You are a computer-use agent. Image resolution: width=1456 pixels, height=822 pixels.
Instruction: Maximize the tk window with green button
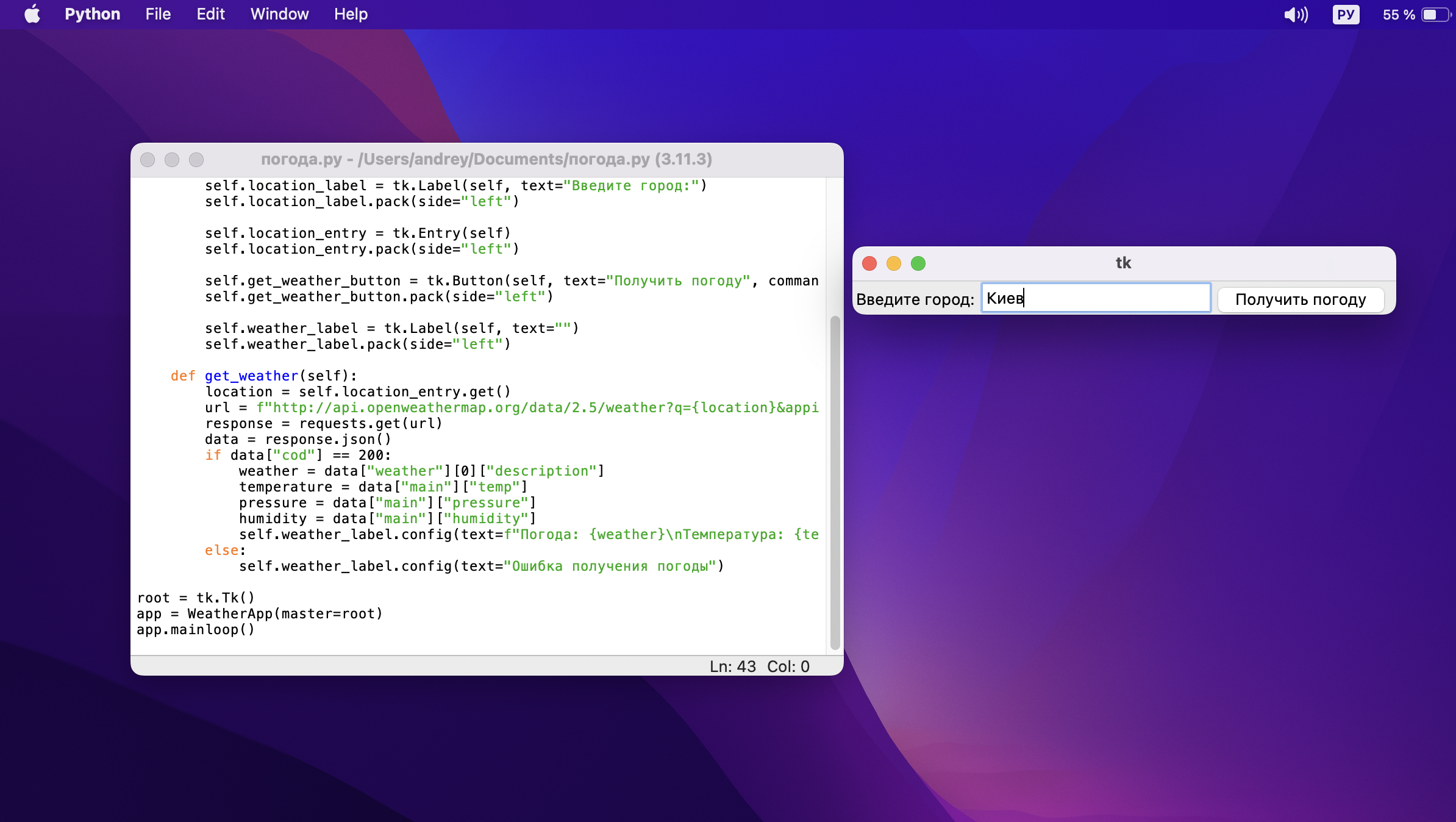click(918, 263)
